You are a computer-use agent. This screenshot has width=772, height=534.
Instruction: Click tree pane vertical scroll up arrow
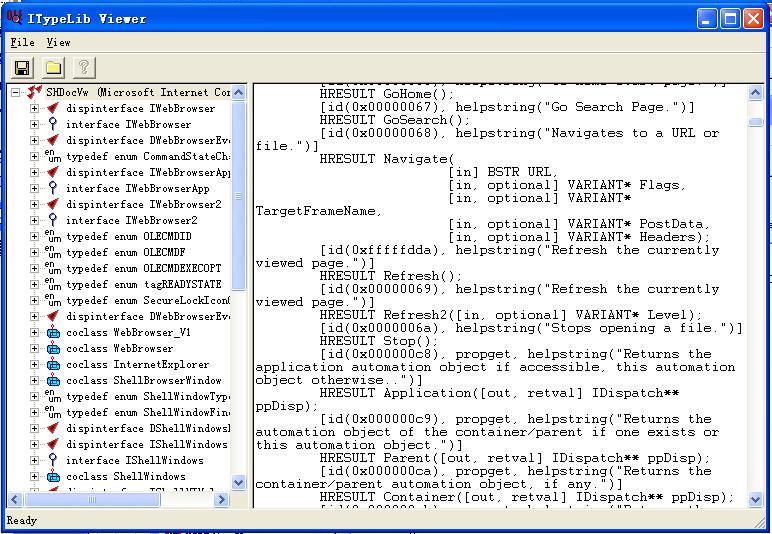coord(238,93)
